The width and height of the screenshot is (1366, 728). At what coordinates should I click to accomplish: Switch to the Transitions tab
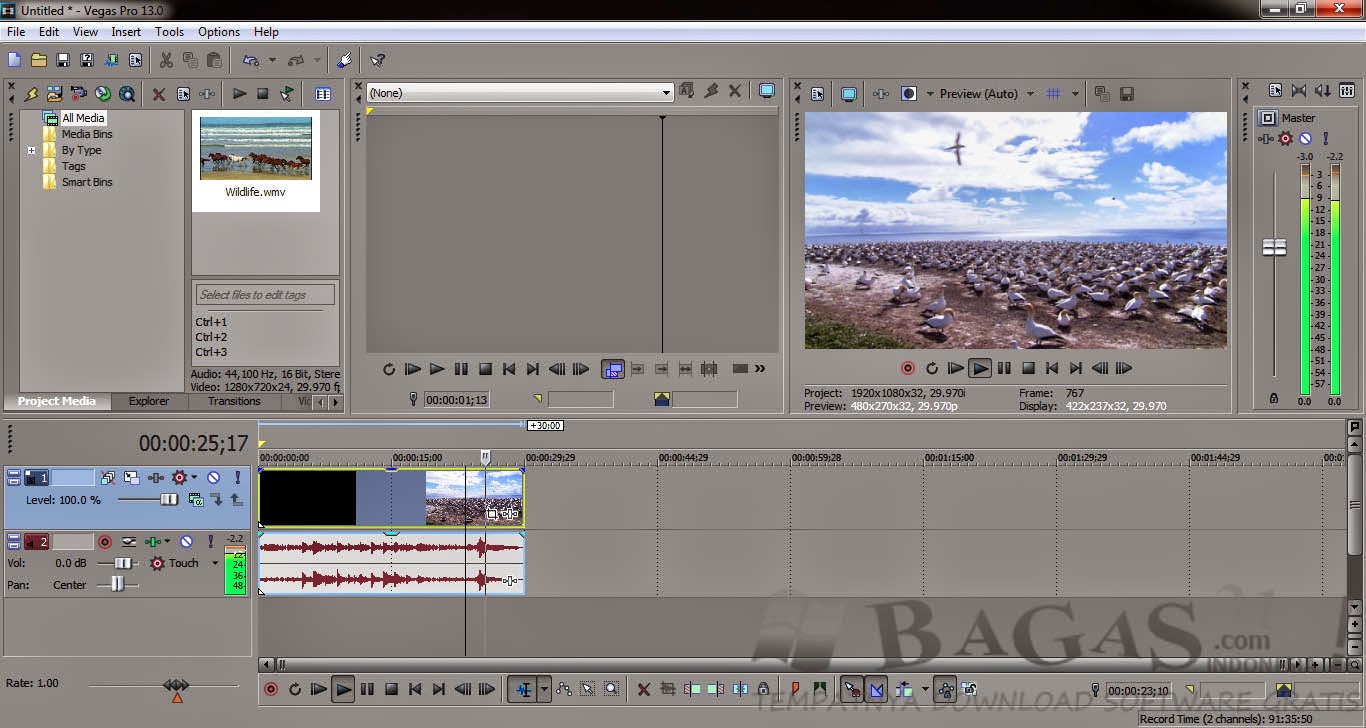click(234, 401)
